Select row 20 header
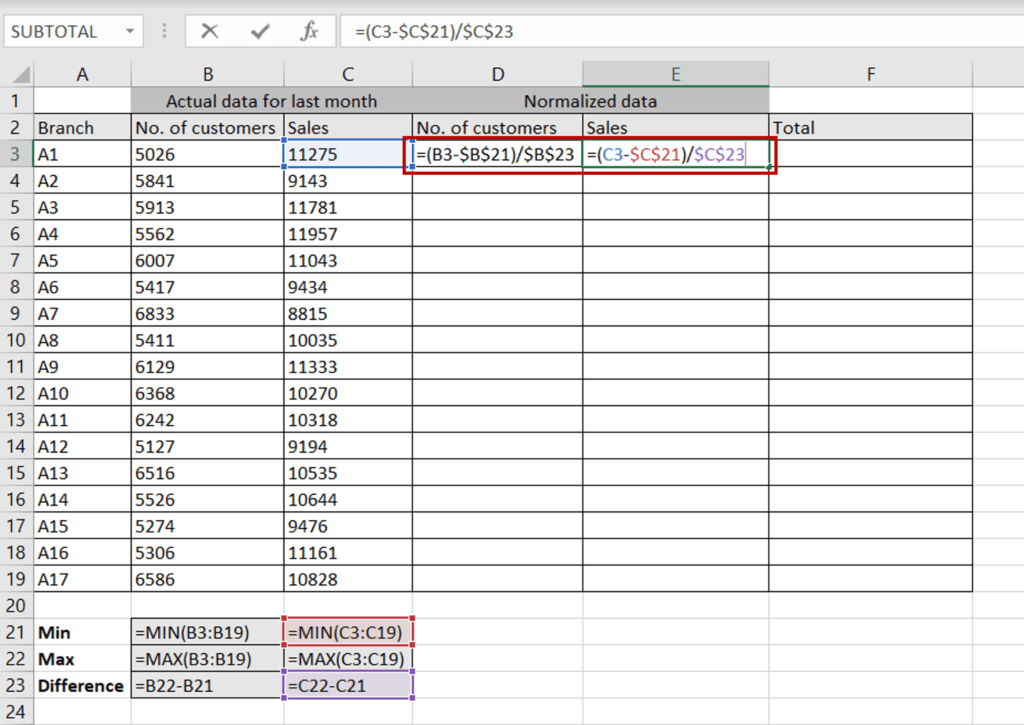Screen dimensions: 1024x725 tap(16, 605)
